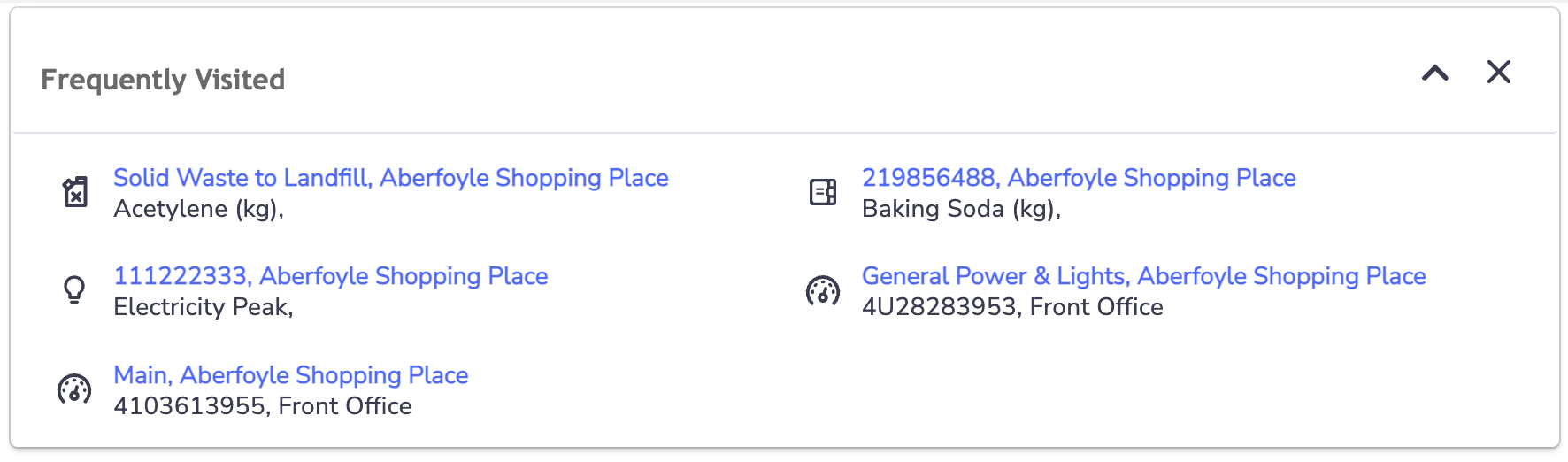Click the Acetylene (kg) subtitle text
This screenshot has width=1568, height=462.
click(x=199, y=210)
